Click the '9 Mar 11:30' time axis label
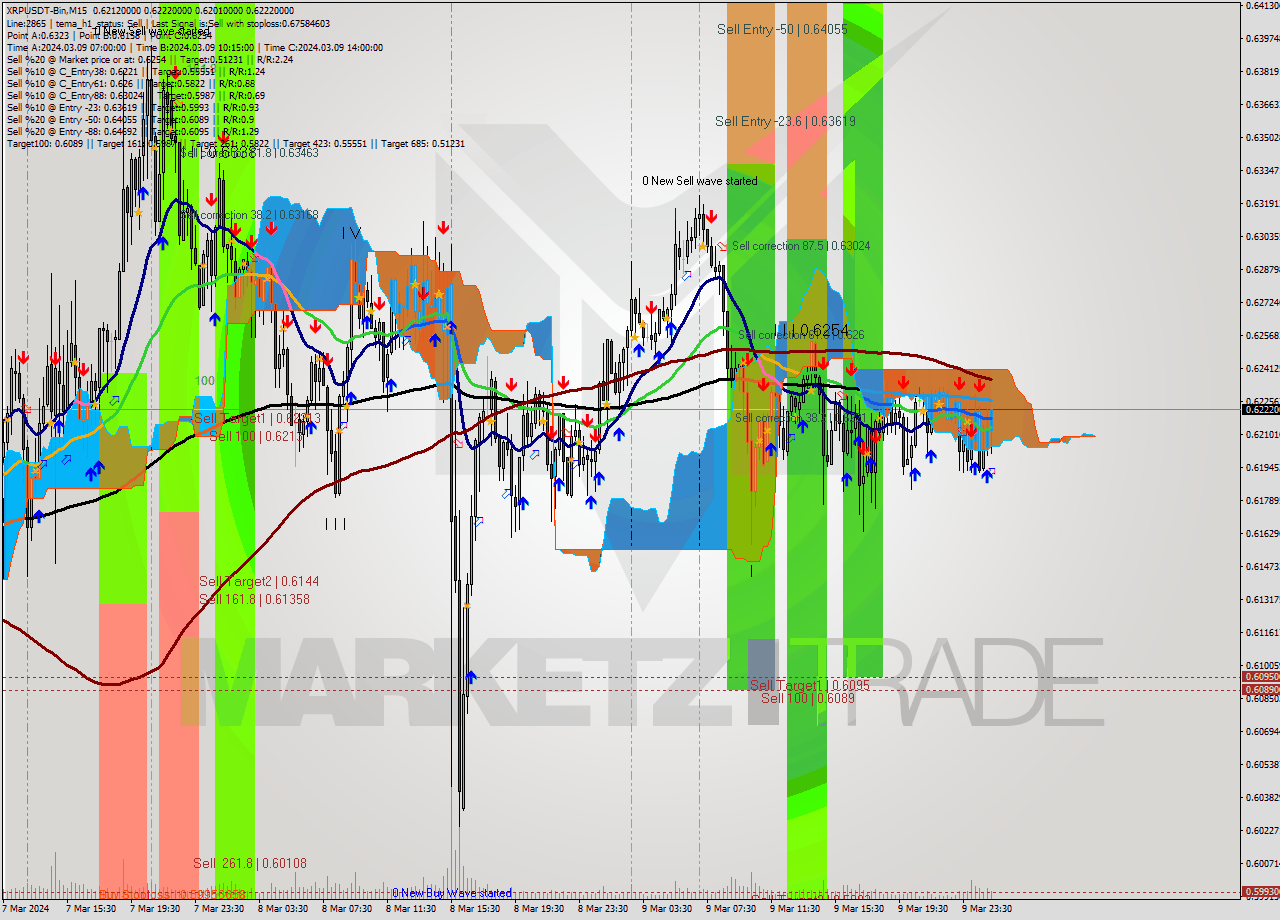 coord(795,910)
